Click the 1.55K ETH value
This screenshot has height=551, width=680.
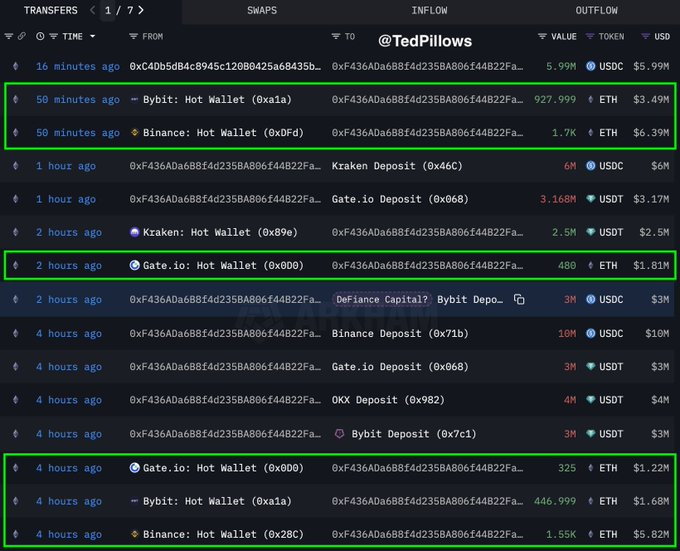coord(561,535)
